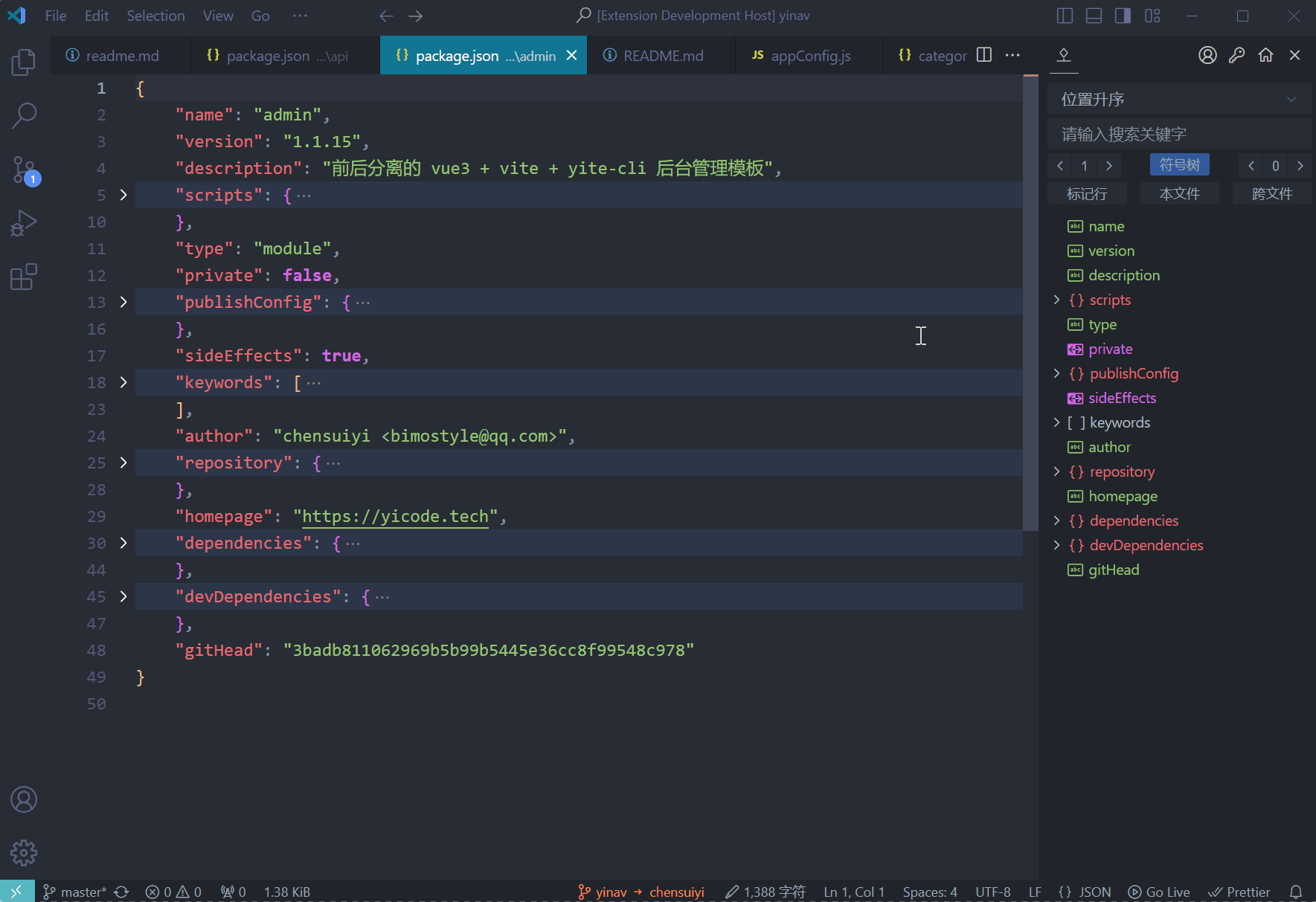Viewport: 1316px width, 902px height.
Task: Switch to the appConfig.js tab
Action: tap(809, 56)
